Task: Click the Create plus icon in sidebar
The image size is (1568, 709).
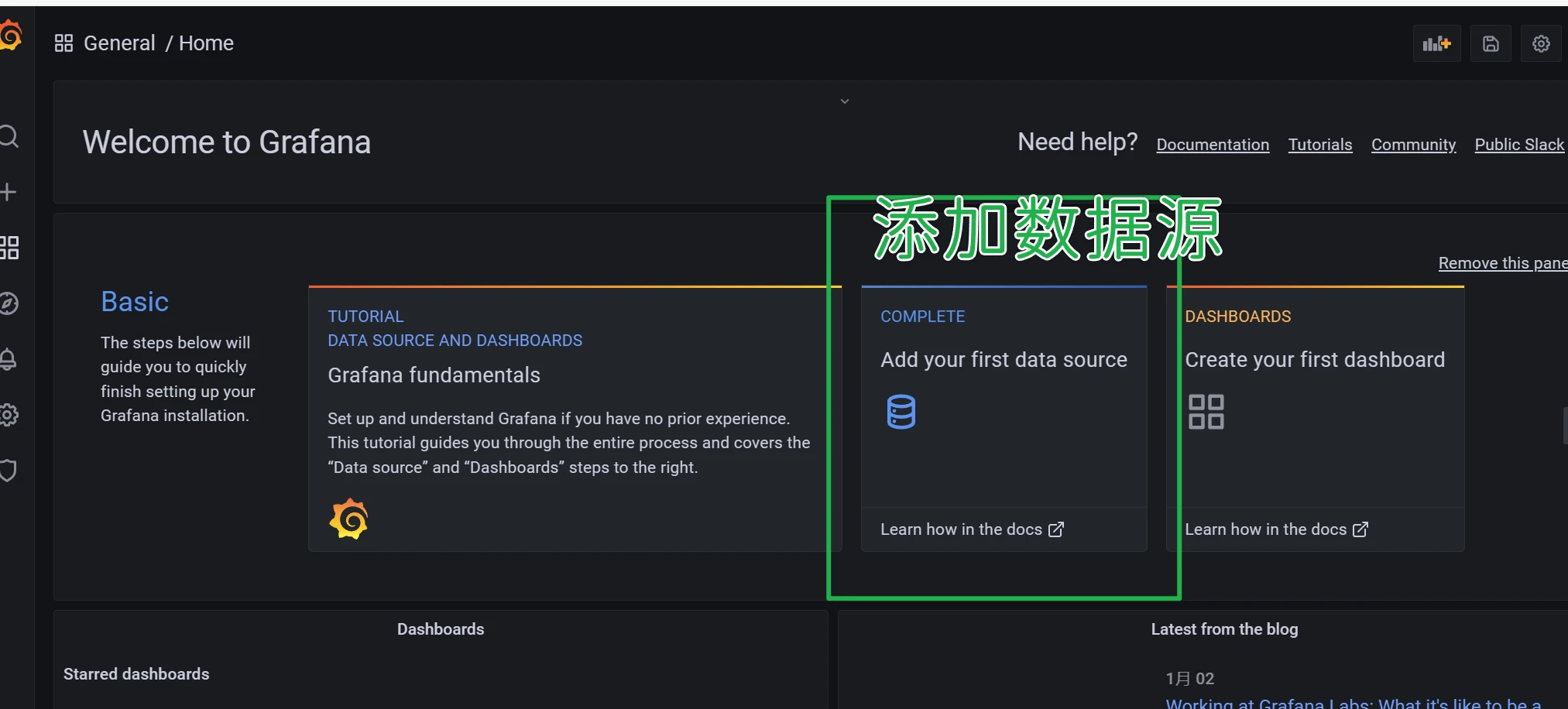Action: [x=9, y=192]
